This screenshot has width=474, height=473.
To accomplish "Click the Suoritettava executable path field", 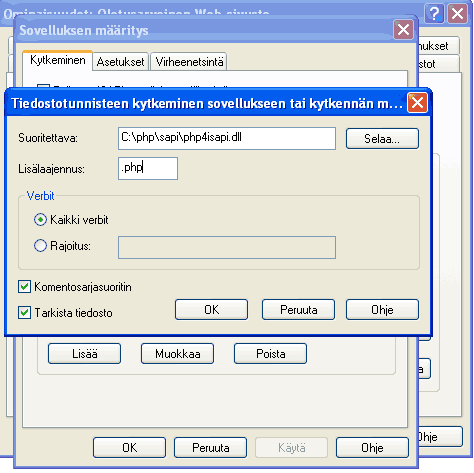I will [x=227, y=138].
